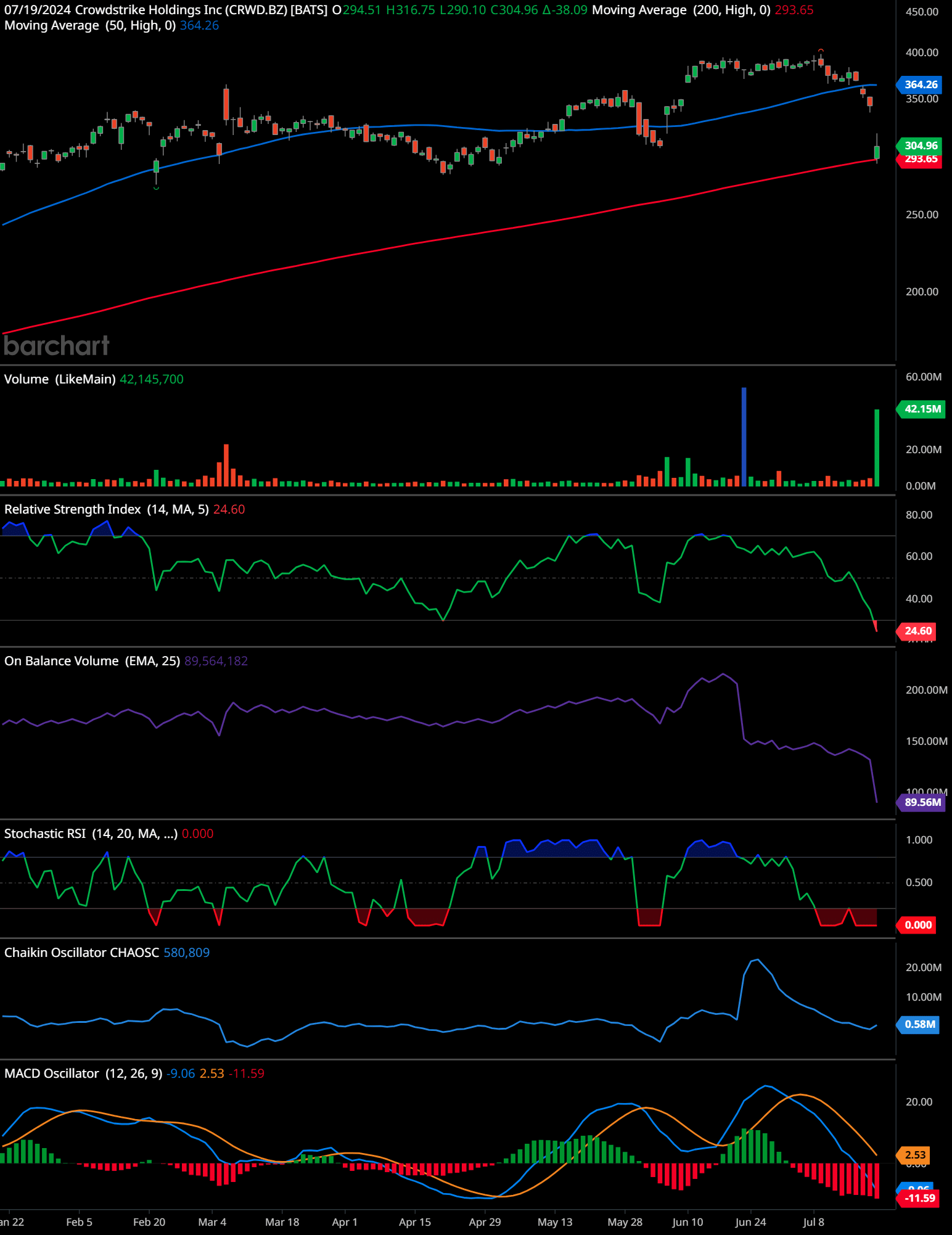This screenshot has height=1235, width=952.
Task: Select the blue 0.58M Chaikin axis tag
Action: pyautogui.click(x=919, y=1024)
